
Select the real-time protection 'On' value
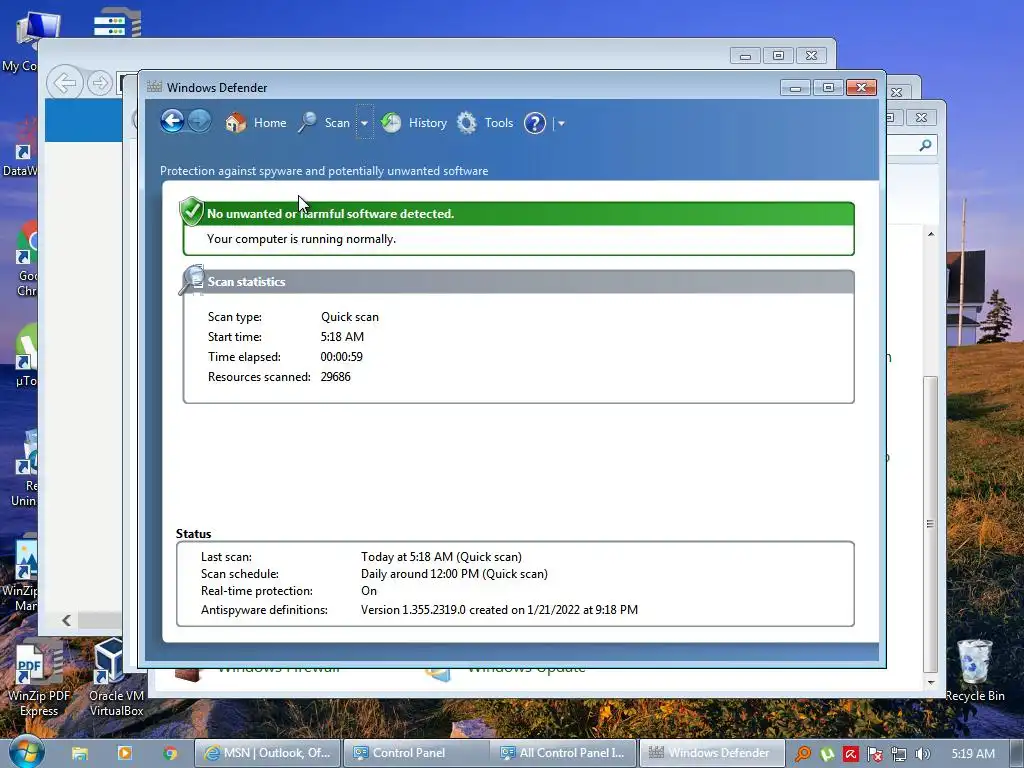coord(369,591)
